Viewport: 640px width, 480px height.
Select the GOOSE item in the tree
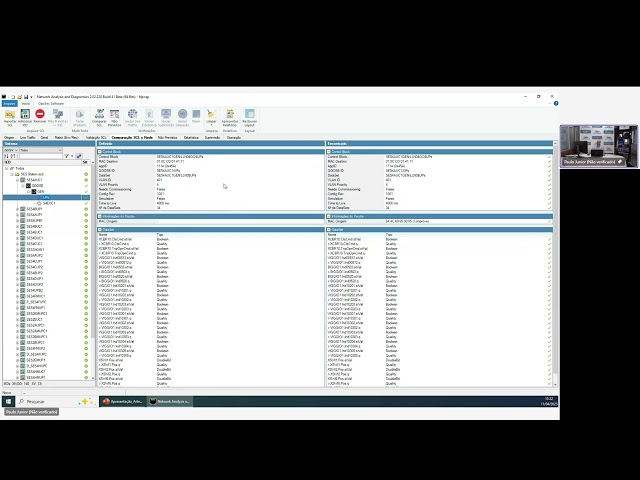click(37, 186)
